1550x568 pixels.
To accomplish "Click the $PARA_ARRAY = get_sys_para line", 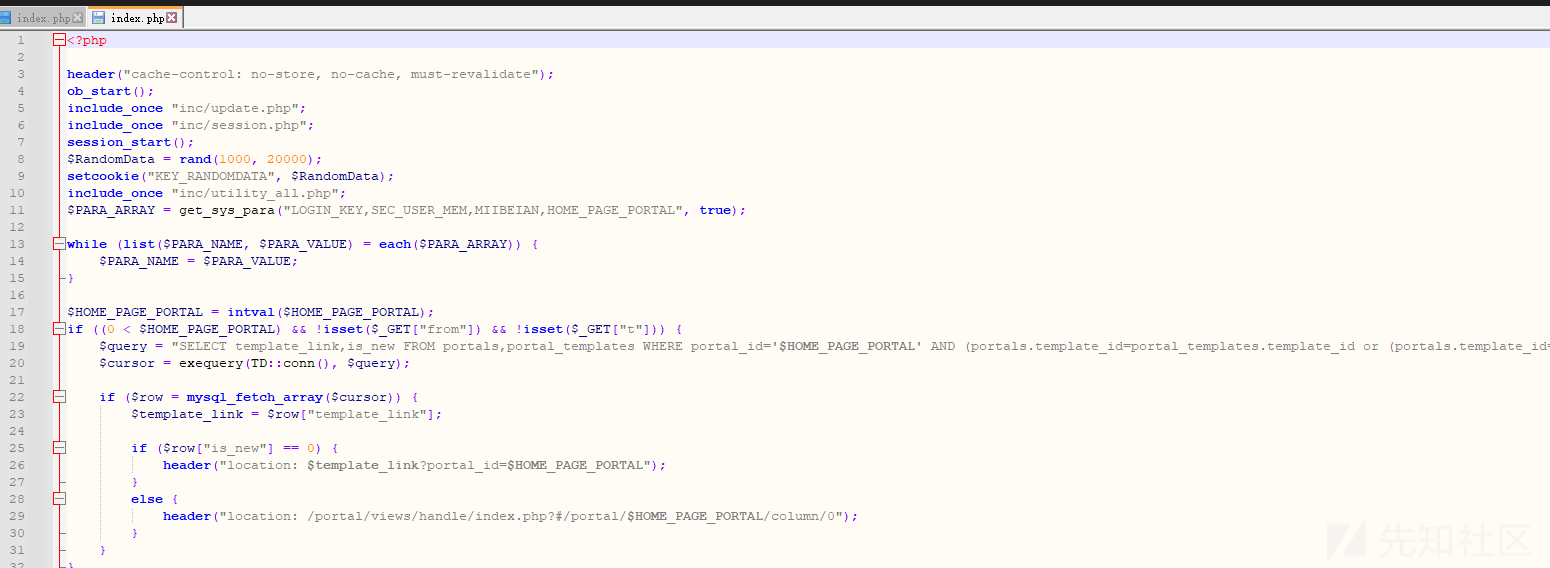I will click(x=407, y=210).
